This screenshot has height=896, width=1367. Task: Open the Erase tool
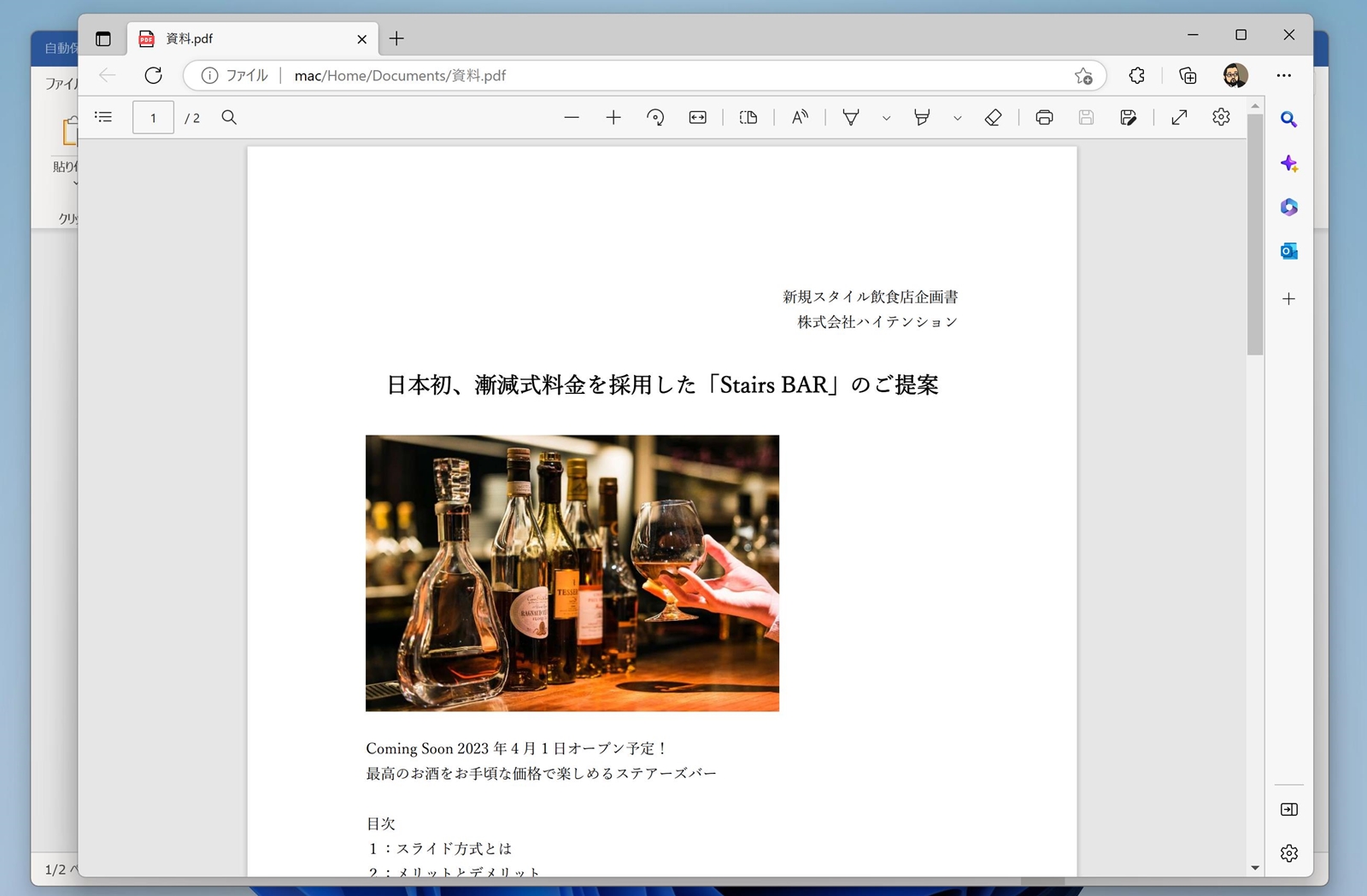994,117
